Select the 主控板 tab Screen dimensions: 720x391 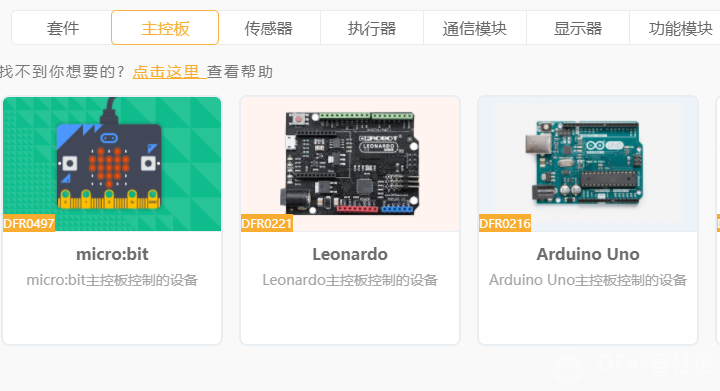tap(165, 28)
